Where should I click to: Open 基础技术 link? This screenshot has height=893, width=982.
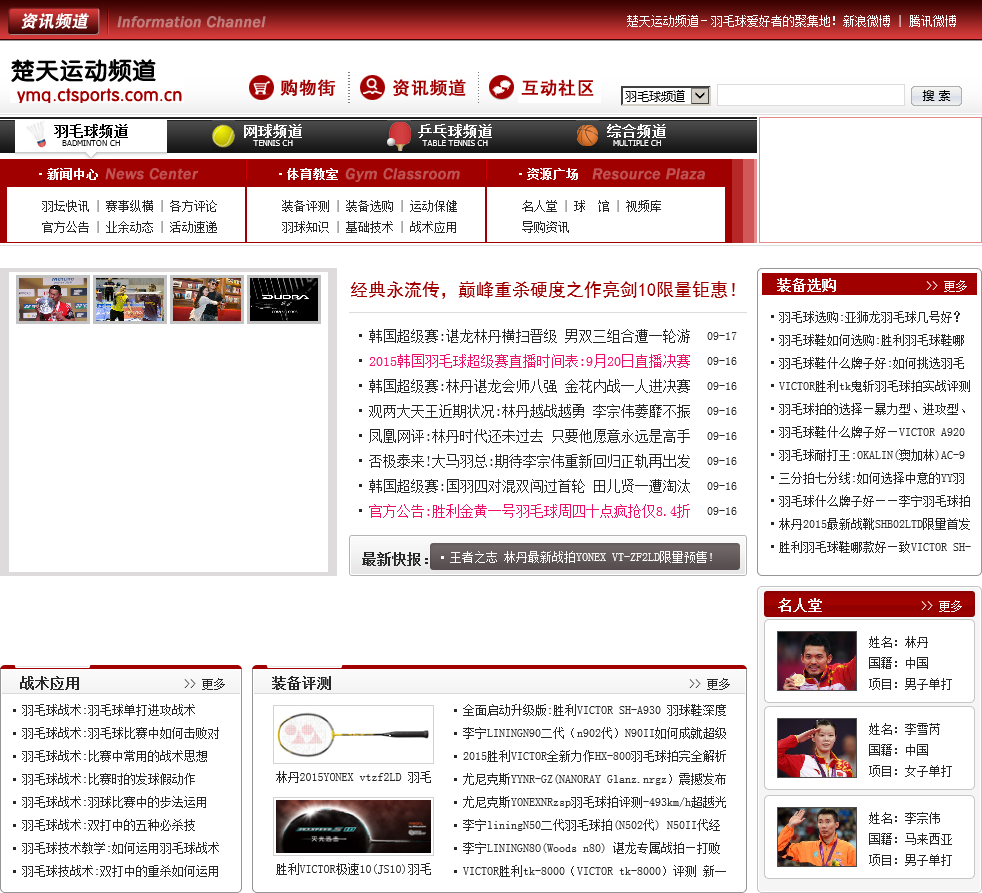[370, 227]
